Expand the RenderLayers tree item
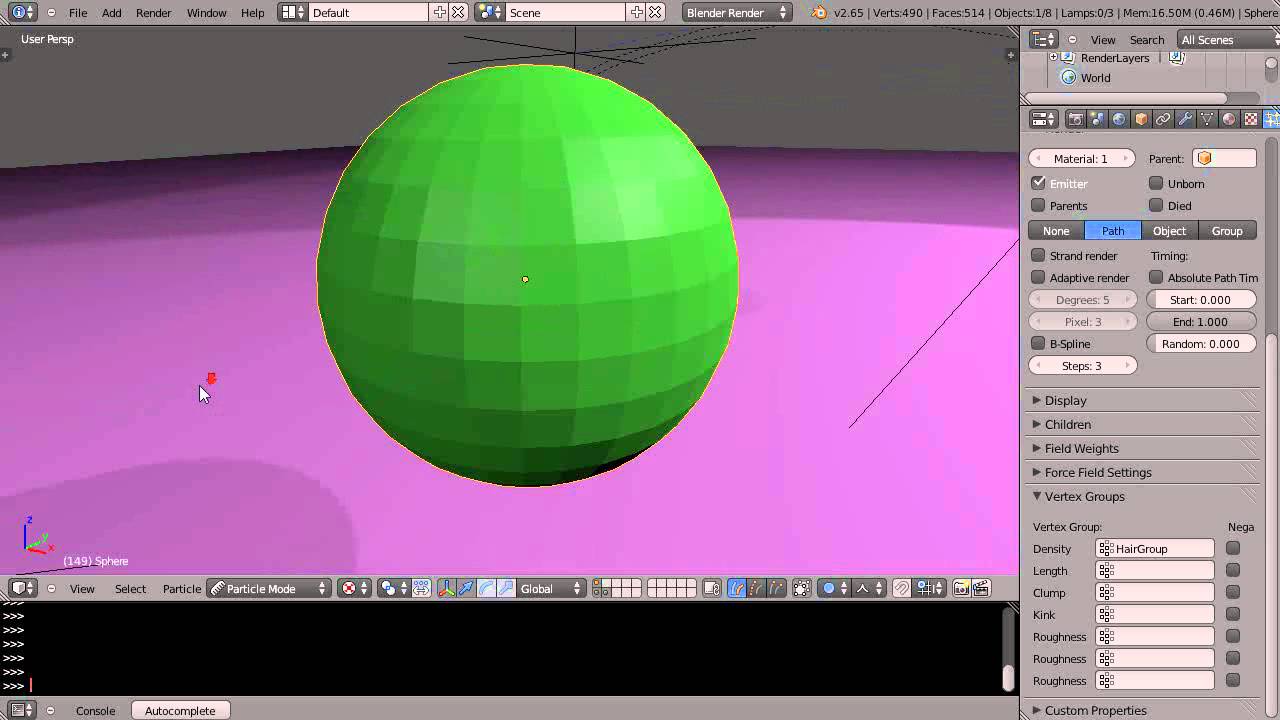Viewport: 1280px width, 720px height. (1053, 58)
